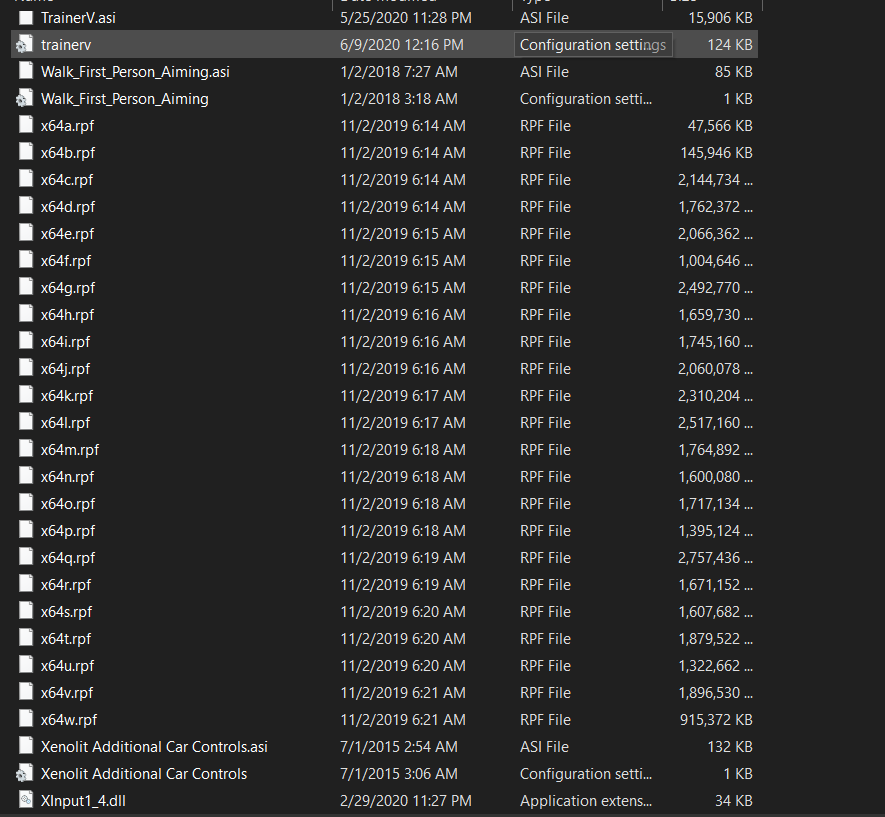Click the x64m.rpf file icon

[x=26, y=450]
